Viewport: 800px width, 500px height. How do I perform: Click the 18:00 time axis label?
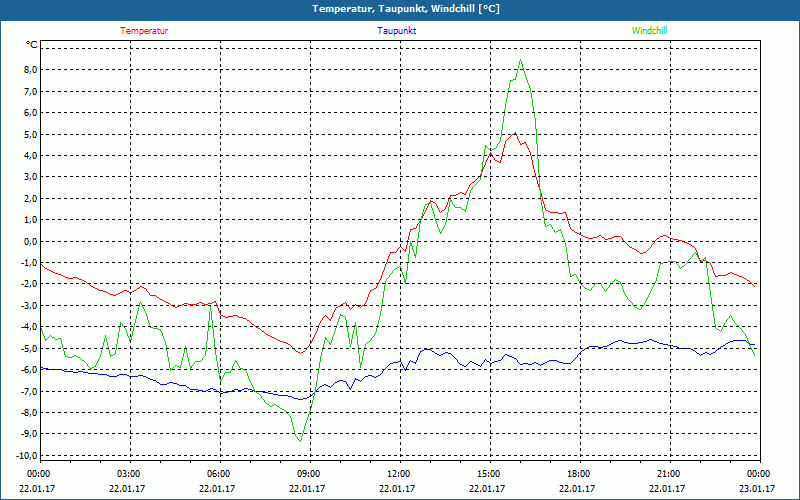(578, 474)
